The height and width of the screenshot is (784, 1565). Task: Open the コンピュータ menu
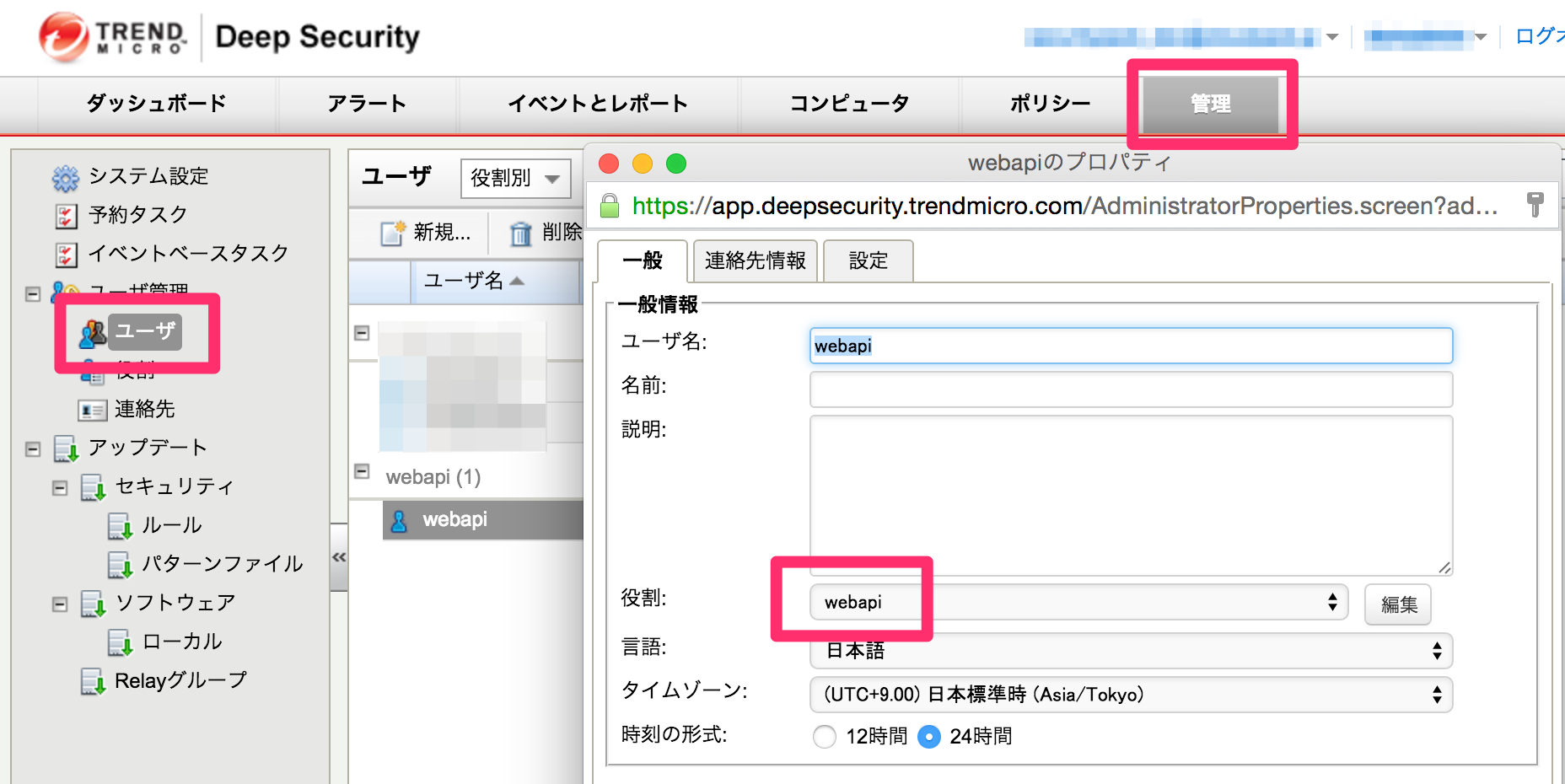pyautogui.click(x=849, y=105)
